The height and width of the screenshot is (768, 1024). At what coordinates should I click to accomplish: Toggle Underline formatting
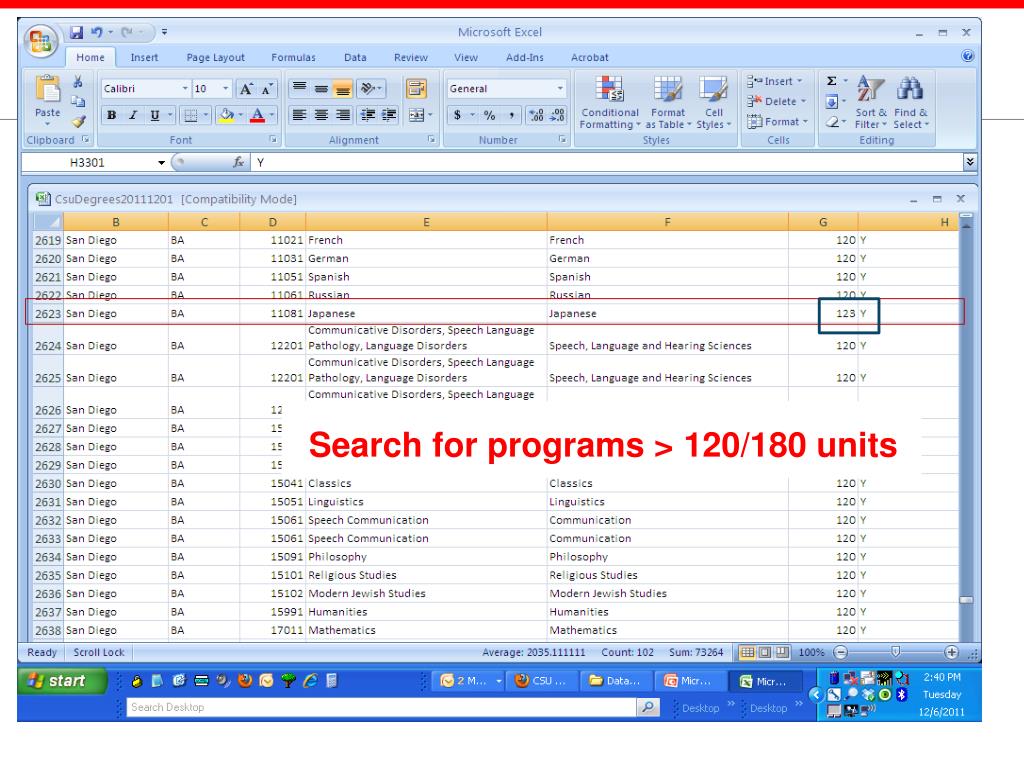click(155, 116)
